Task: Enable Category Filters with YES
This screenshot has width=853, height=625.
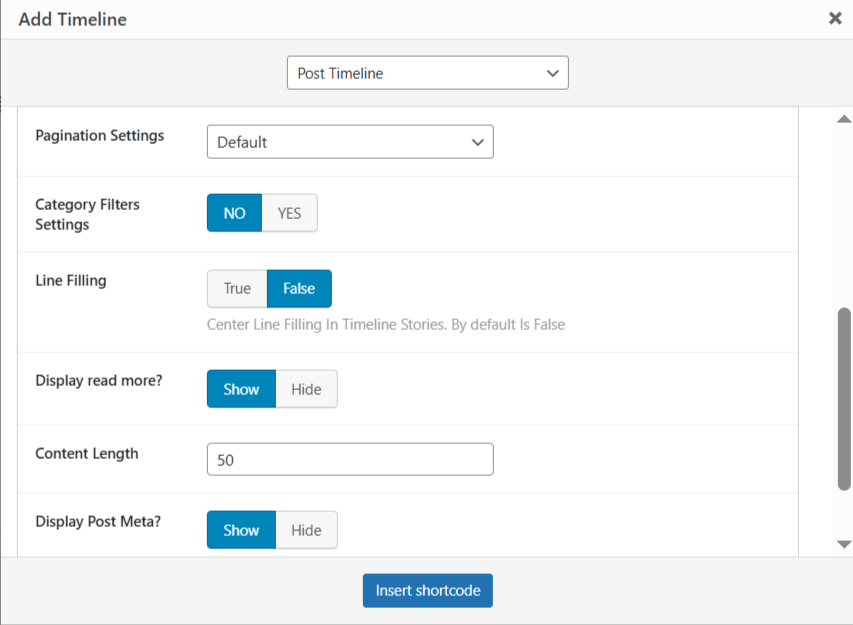Action: [x=289, y=213]
